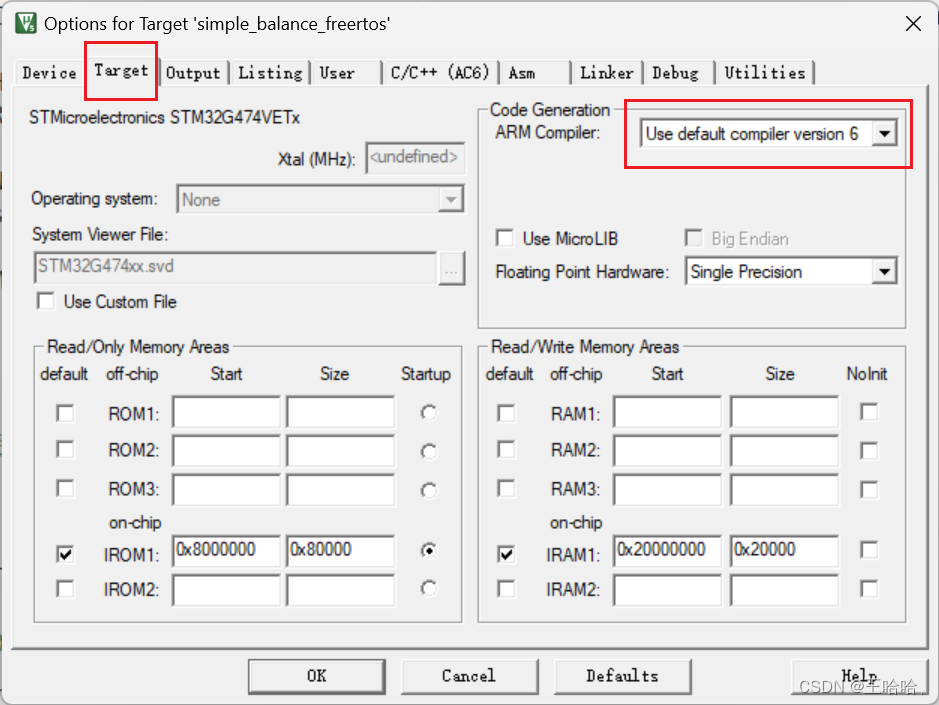Image resolution: width=939 pixels, height=705 pixels.
Task: Check the RAM3 NoInit checkbox
Action: [x=869, y=490]
